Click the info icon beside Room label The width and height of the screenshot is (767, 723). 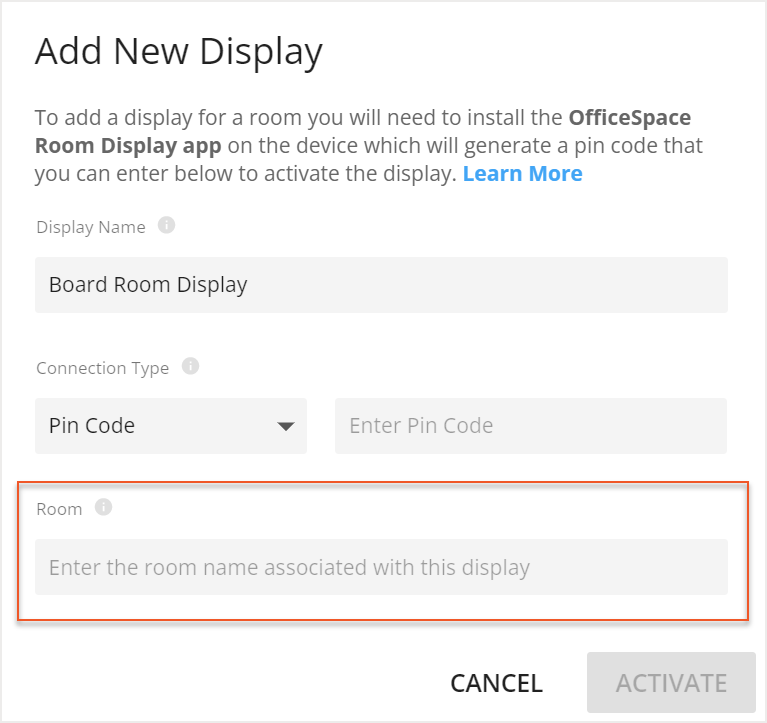tap(103, 508)
